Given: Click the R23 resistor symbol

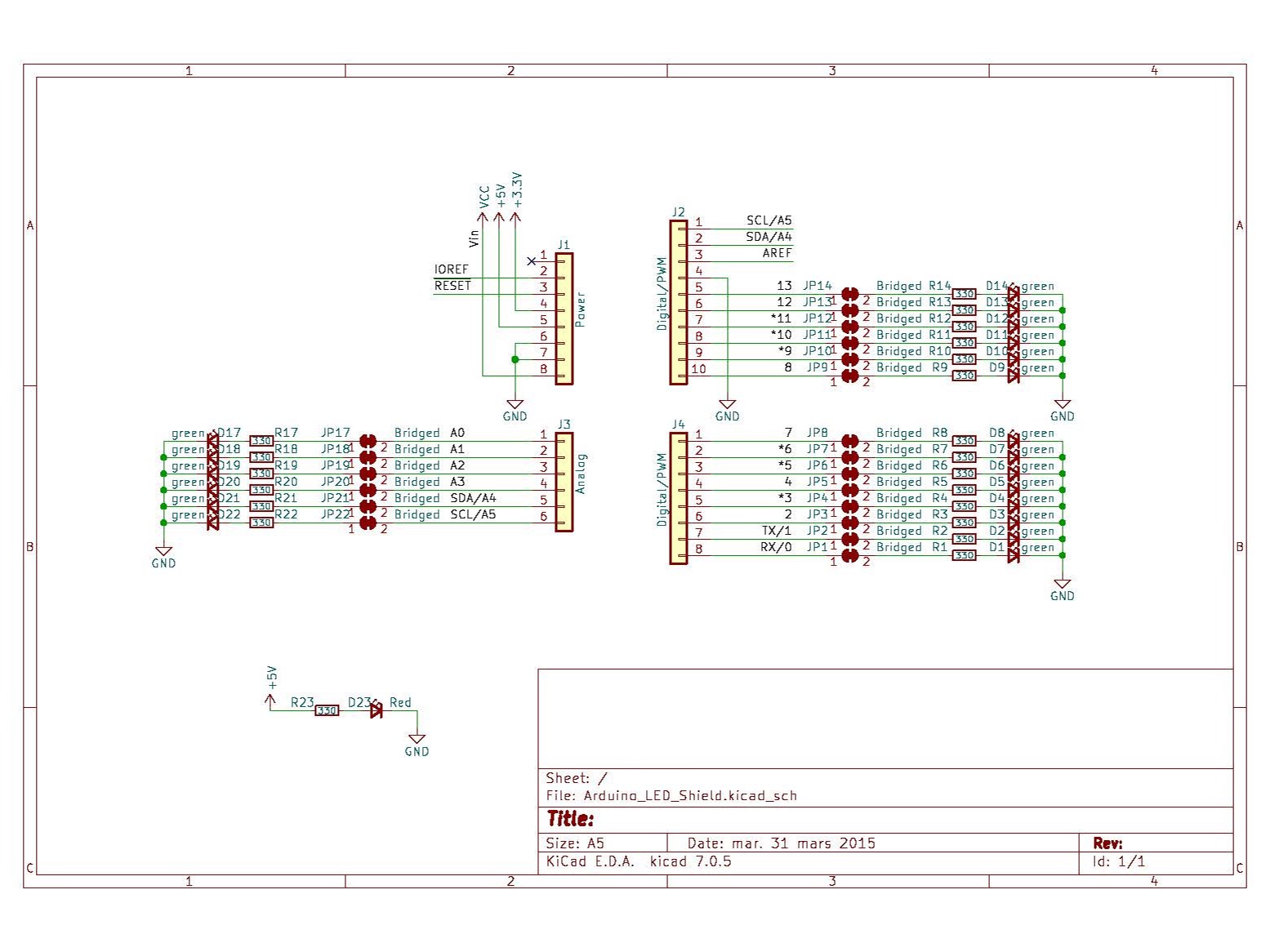Looking at the screenshot, I should pos(327,710).
